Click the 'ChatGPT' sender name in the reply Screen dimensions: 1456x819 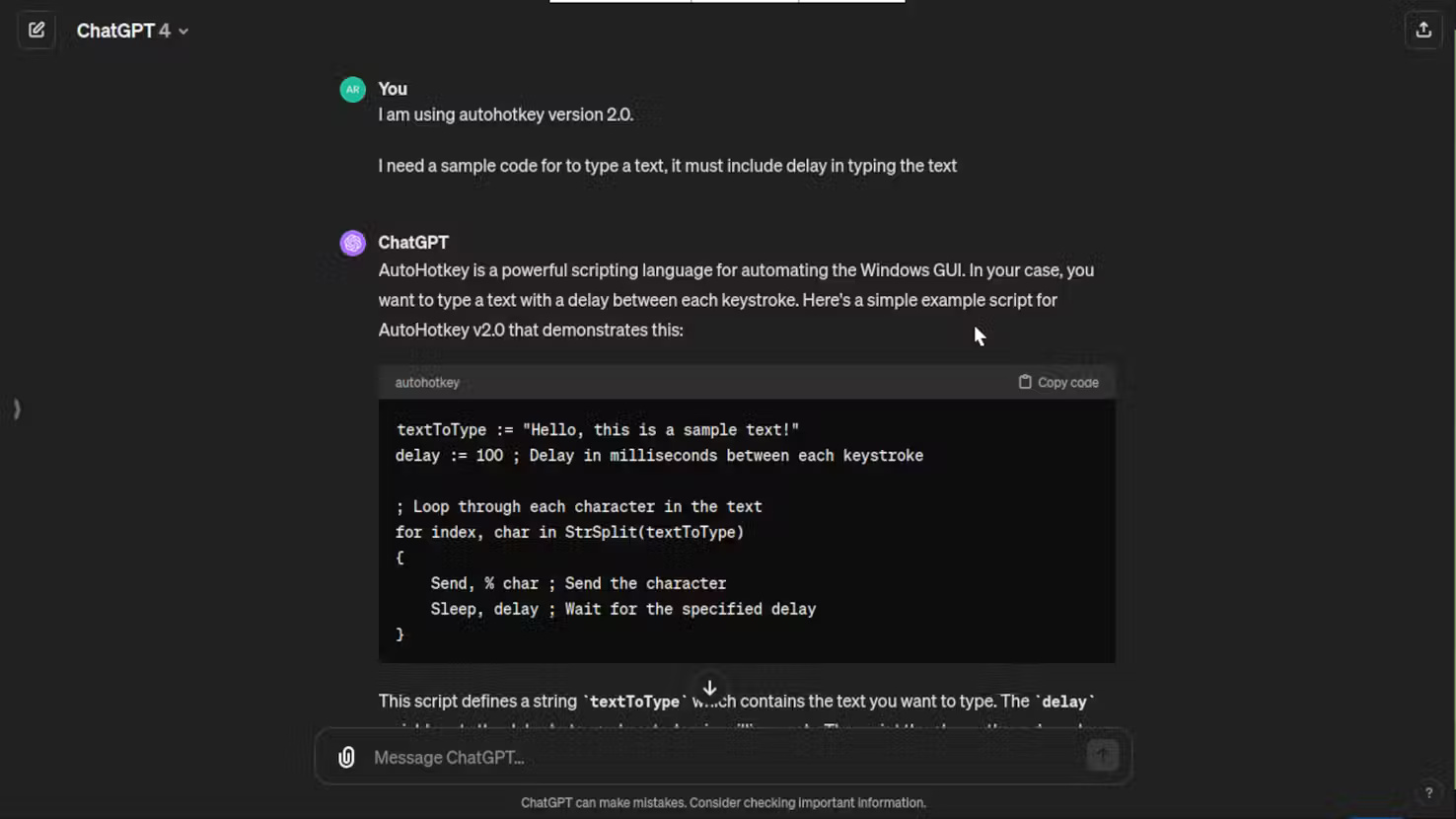pos(413,243)
